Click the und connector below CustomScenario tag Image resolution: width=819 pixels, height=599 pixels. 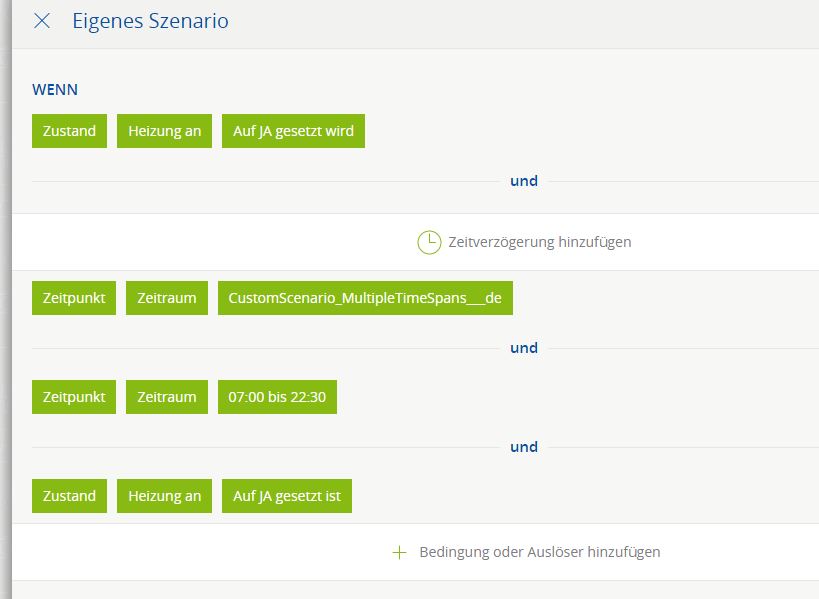pyautogui.click(x=524, y=348)
